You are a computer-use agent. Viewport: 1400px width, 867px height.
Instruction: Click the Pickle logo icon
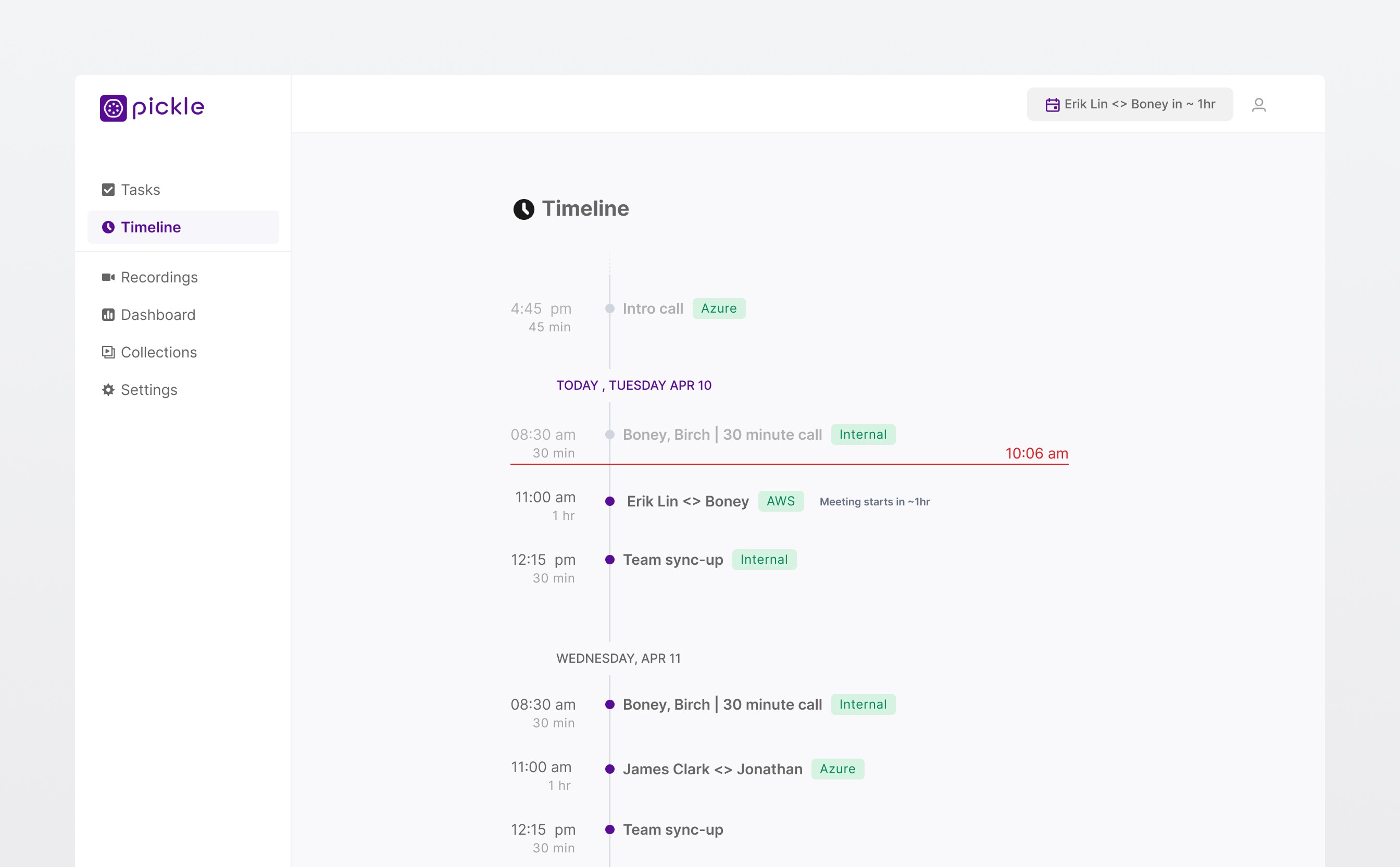(x=113, y=108)
